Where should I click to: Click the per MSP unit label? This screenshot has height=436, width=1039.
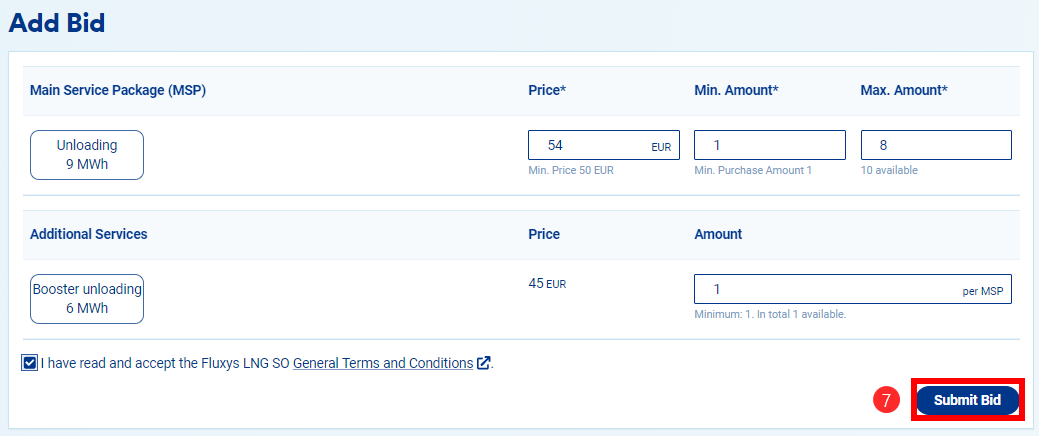pos(982,291)
